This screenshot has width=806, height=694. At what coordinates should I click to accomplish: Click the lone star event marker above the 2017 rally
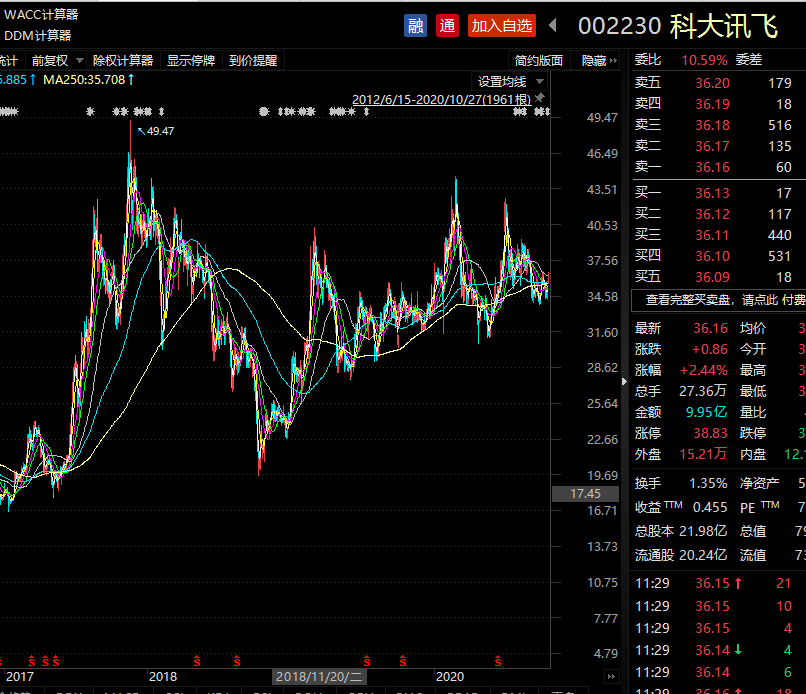coord(90,111)
